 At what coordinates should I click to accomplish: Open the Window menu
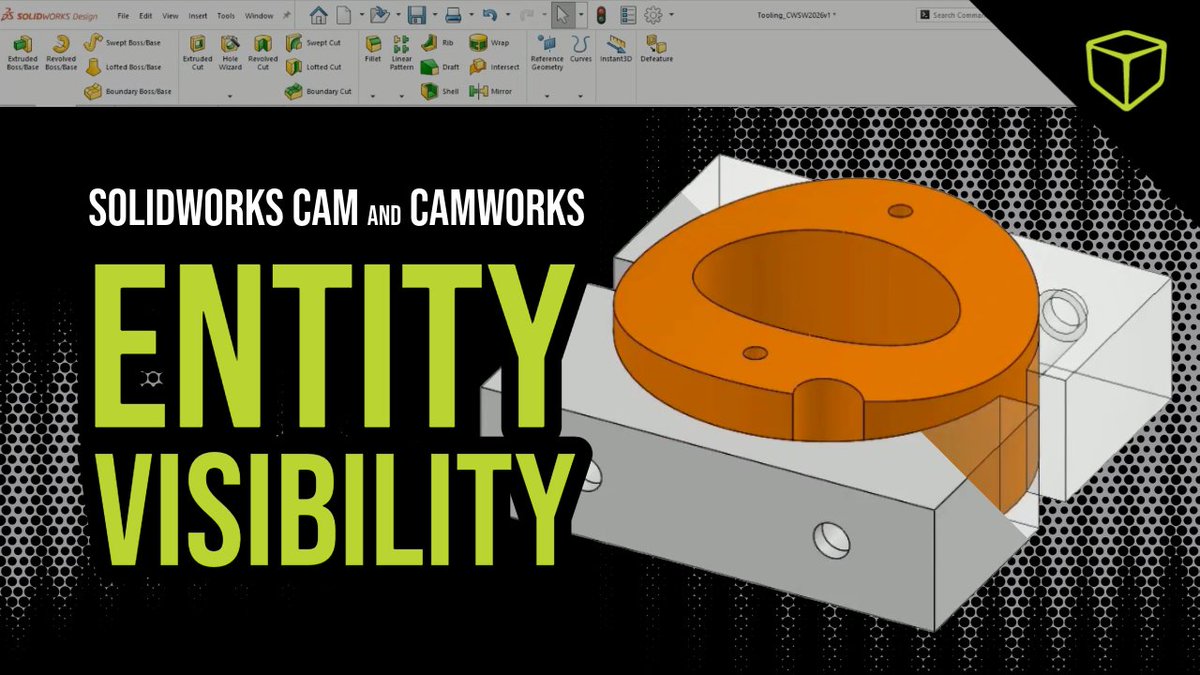(x=259, y=16)
